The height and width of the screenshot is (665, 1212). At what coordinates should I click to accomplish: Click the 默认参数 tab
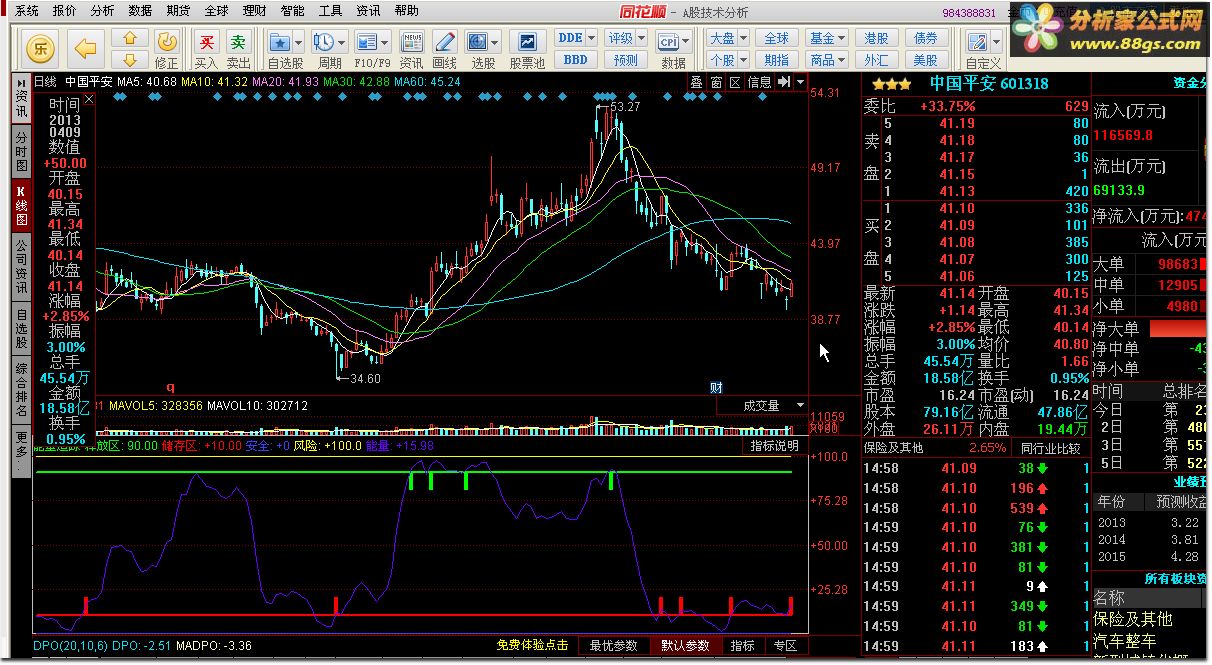click(x=685, y=646)
